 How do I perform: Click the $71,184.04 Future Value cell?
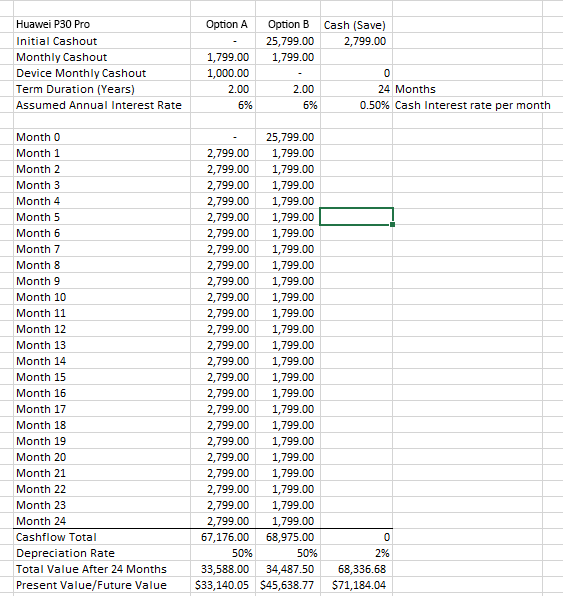click(x=356, y=585)
